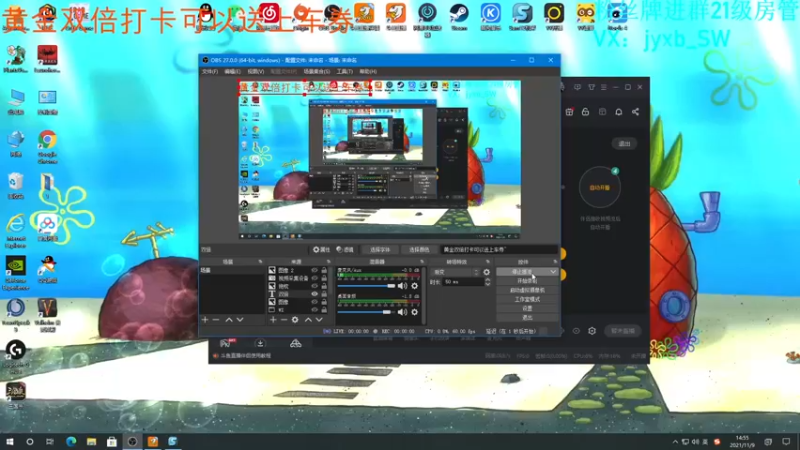The image size is (800, 450).
Task: Open the View (V) menu in OBS
Action: [x=256, y=71]
